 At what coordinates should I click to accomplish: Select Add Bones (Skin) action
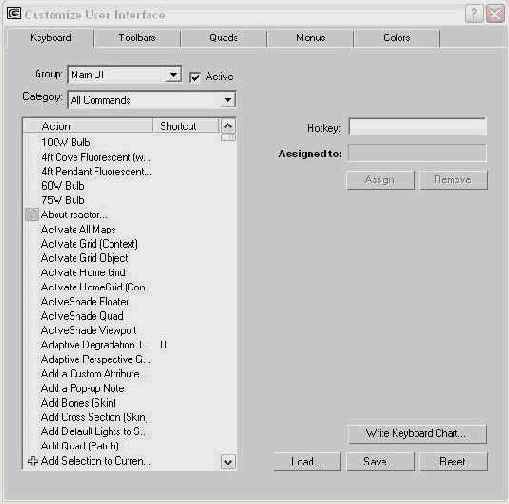click(78, 403)
